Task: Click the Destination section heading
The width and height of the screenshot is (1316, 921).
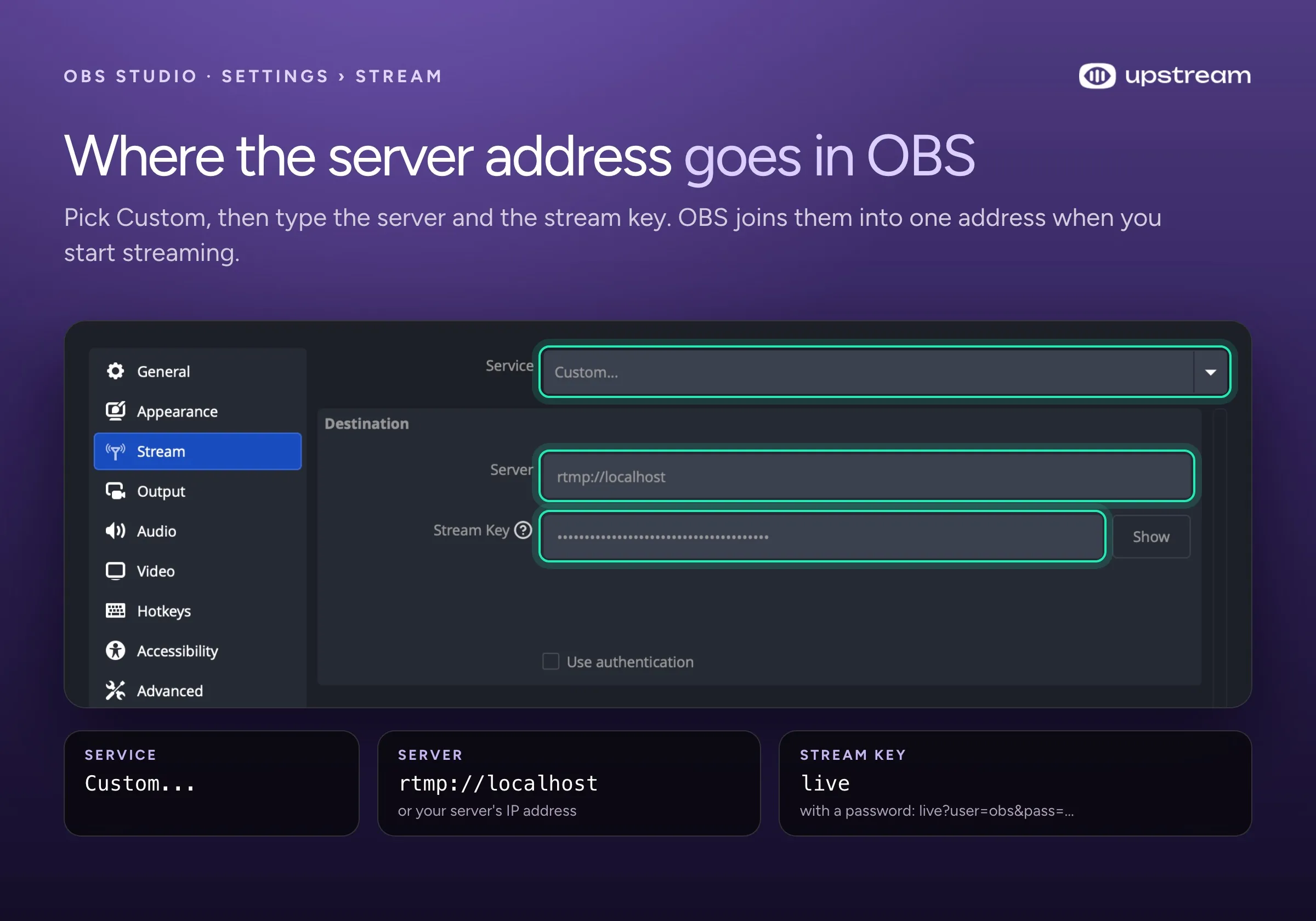Action: (367, 424)
